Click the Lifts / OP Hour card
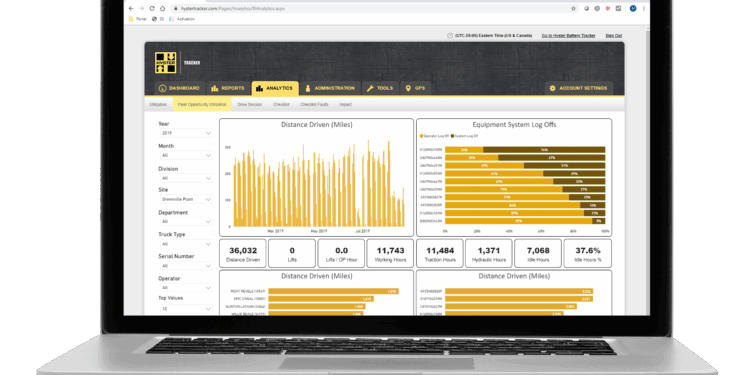750x375 pixels. coord(342,254)
